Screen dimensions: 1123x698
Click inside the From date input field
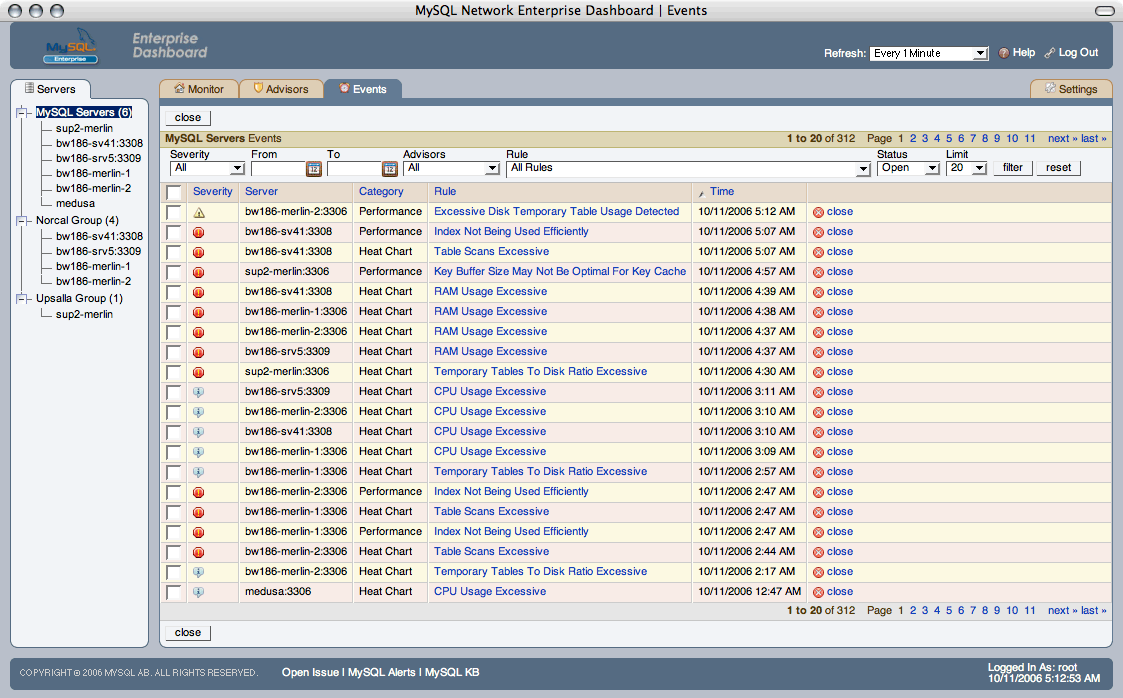277,169
